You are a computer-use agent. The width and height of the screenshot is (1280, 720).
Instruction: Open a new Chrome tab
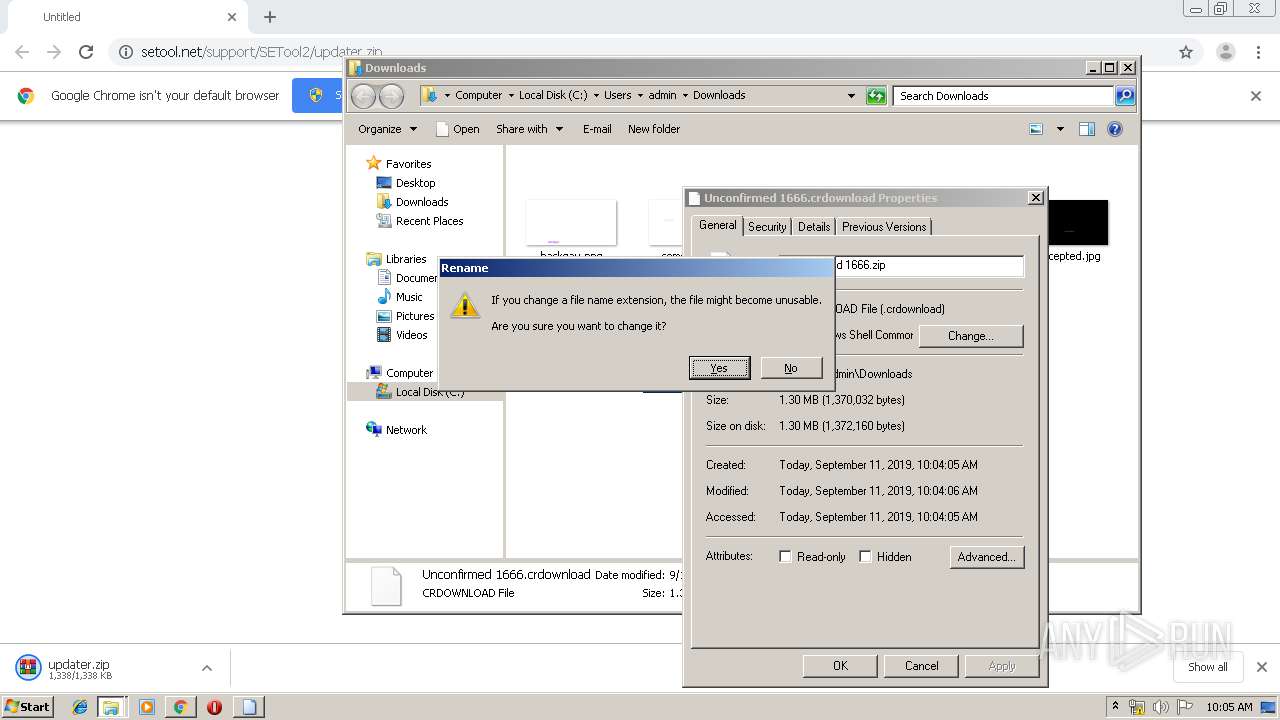pyautogui.click(x=270, y=17)
